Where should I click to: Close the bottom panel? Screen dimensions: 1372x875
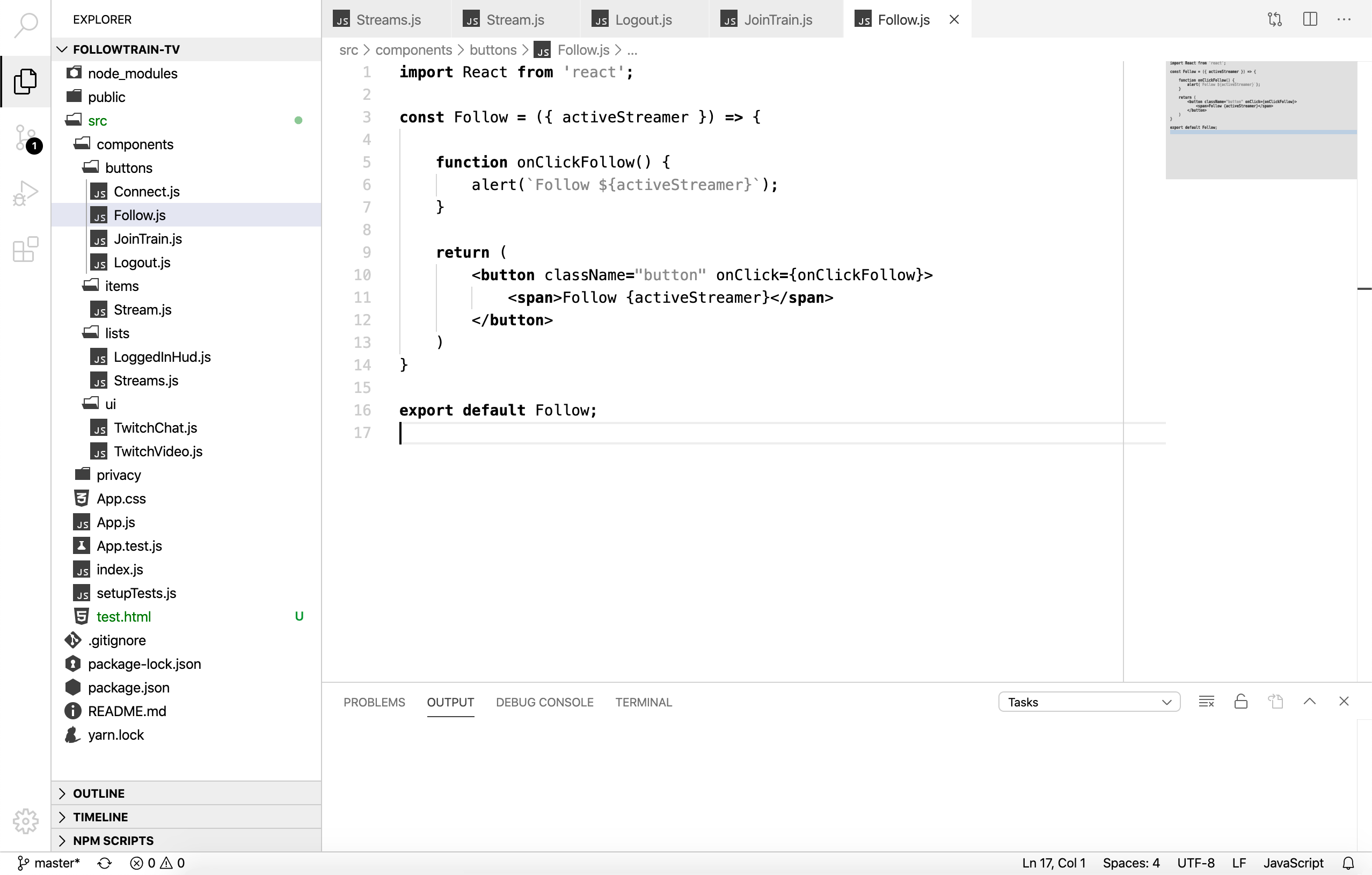1344,701
